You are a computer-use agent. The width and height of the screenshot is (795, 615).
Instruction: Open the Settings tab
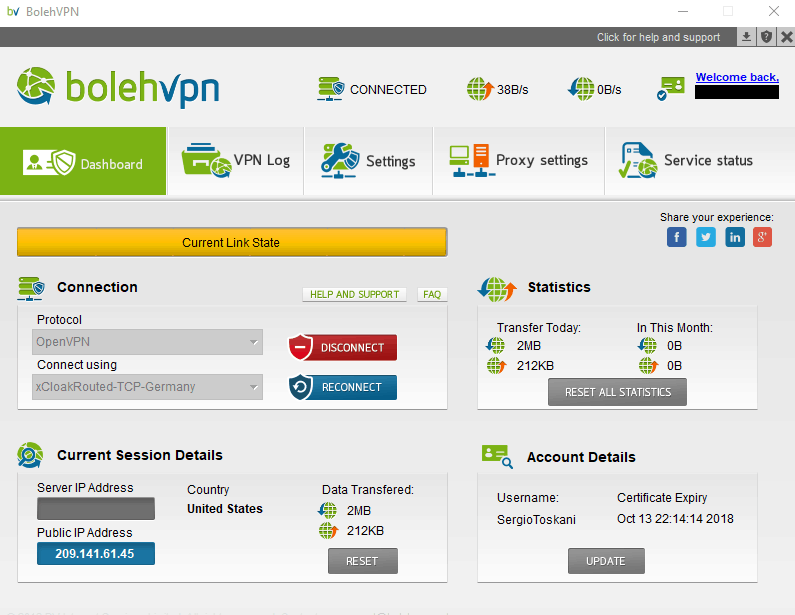[368, 161]
